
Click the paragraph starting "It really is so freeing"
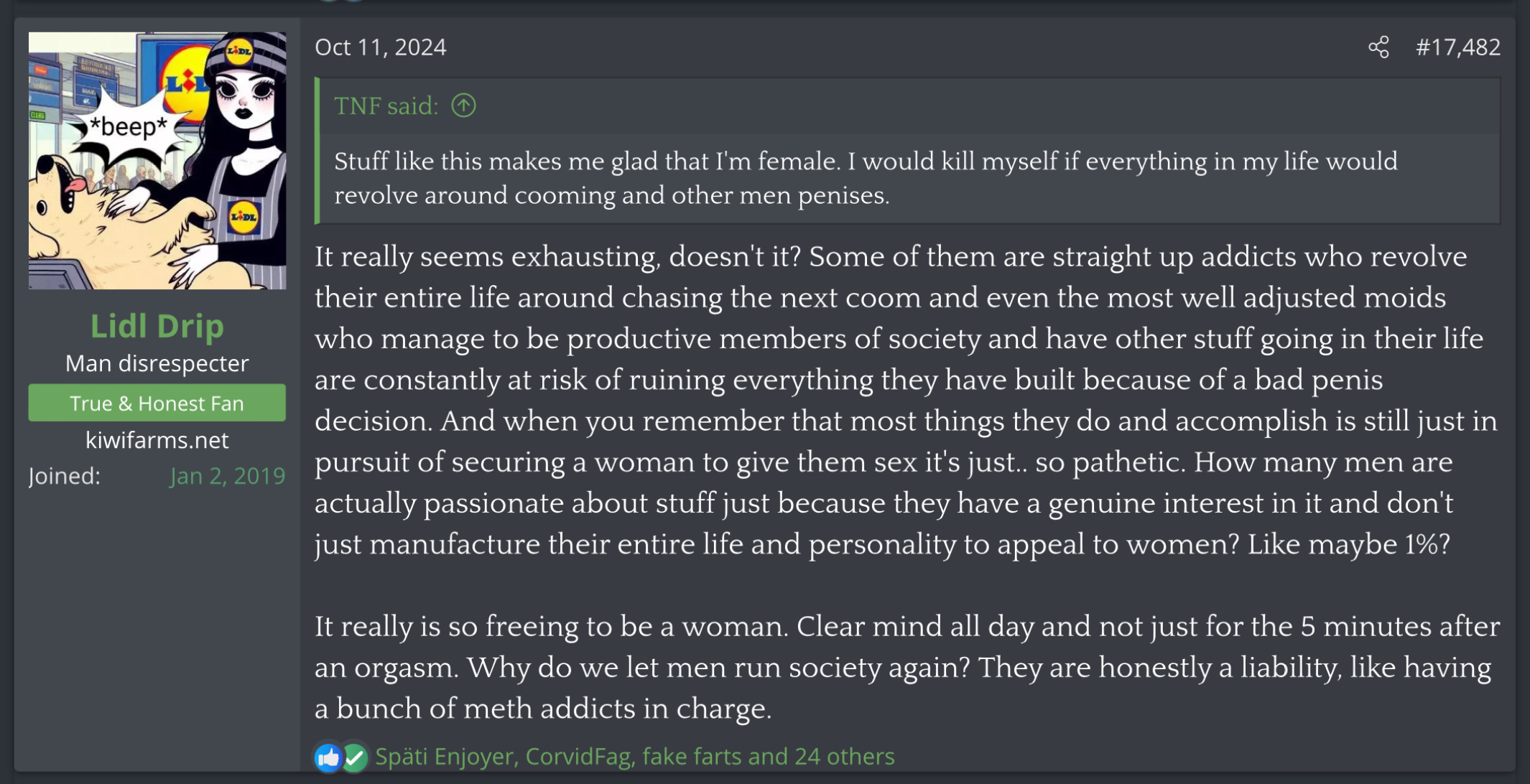tap(905, 667)
